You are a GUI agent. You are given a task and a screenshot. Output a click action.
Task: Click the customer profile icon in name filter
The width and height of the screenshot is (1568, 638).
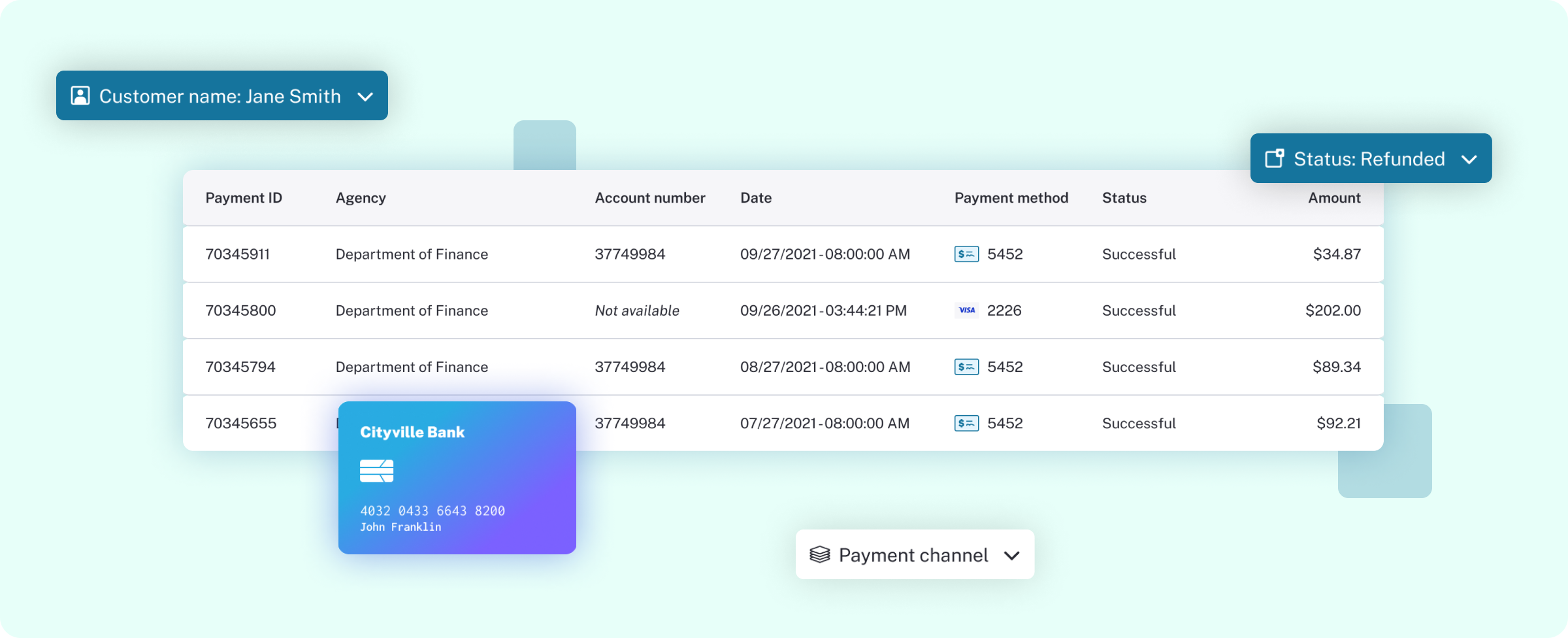coord(80,95)
